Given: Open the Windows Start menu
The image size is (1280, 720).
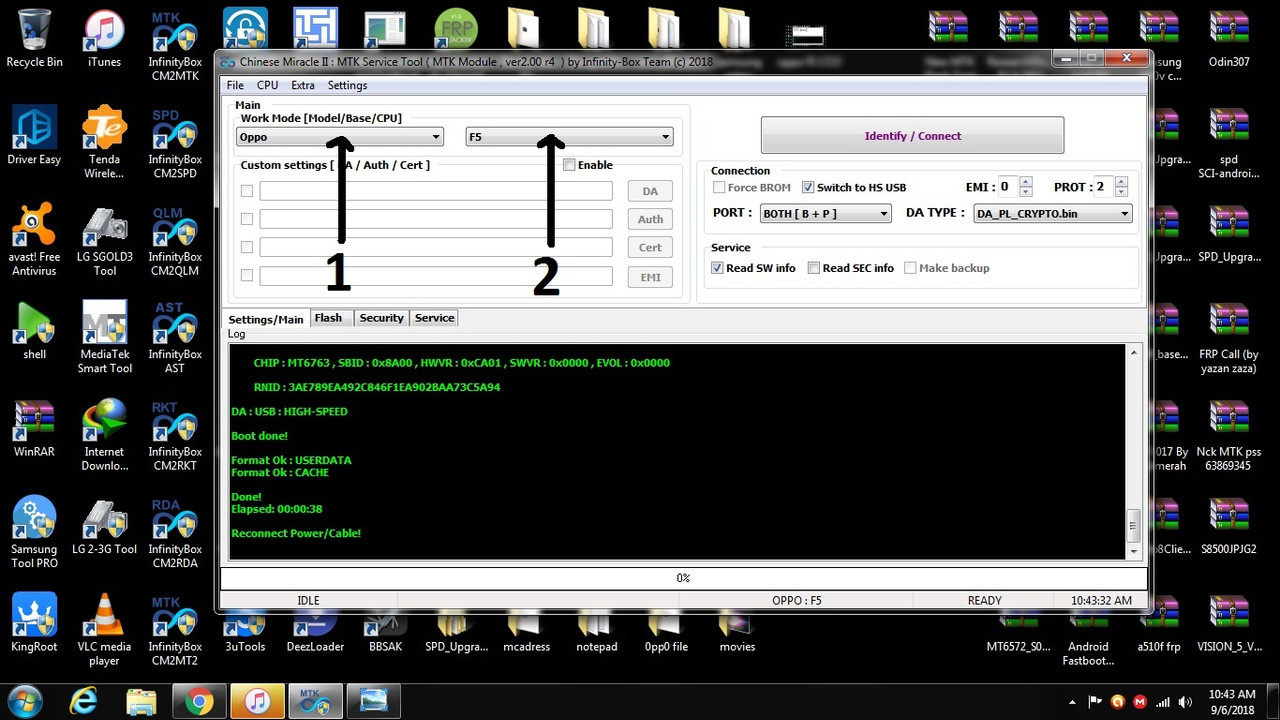Looking at the screenshot, I should (x=24, y=701).
